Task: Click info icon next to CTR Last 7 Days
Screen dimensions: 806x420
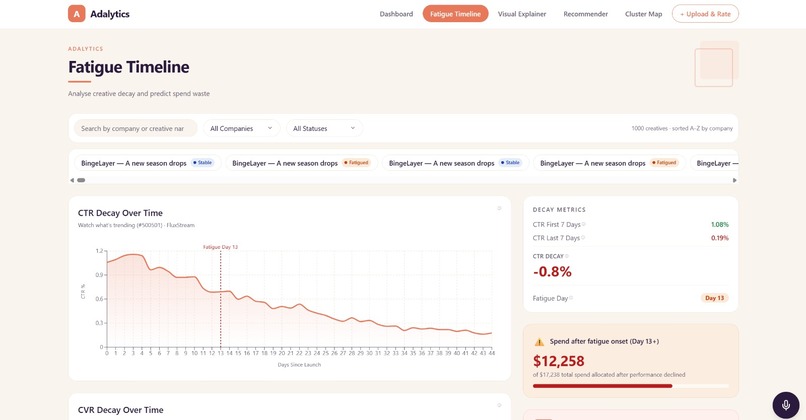Action: (583, 238)
